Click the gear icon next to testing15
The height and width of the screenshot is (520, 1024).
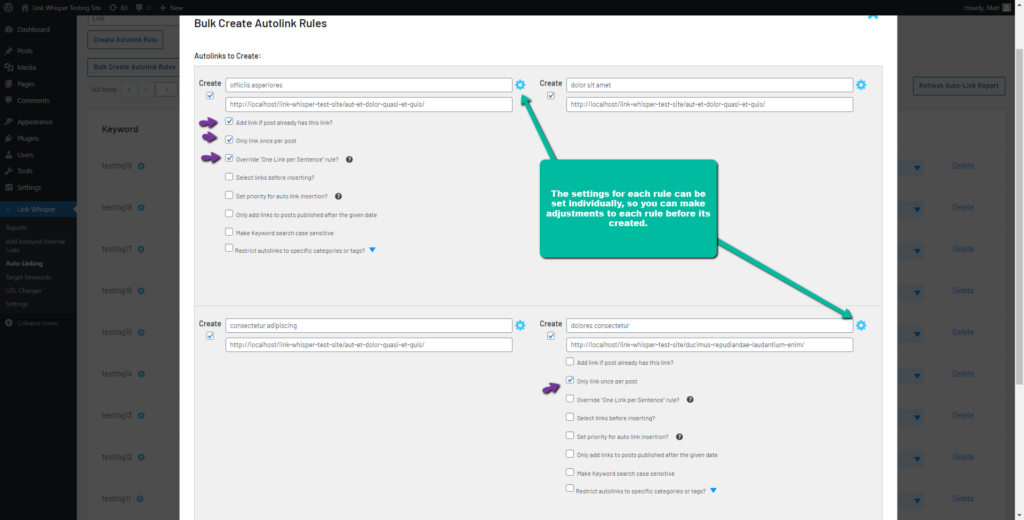click(141, 333)
